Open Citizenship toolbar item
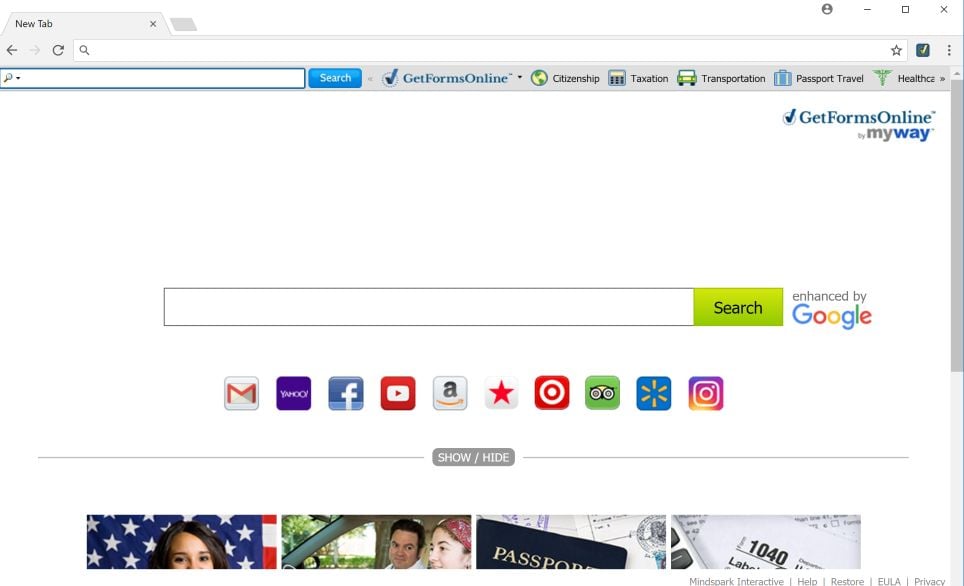 [565, 78]
